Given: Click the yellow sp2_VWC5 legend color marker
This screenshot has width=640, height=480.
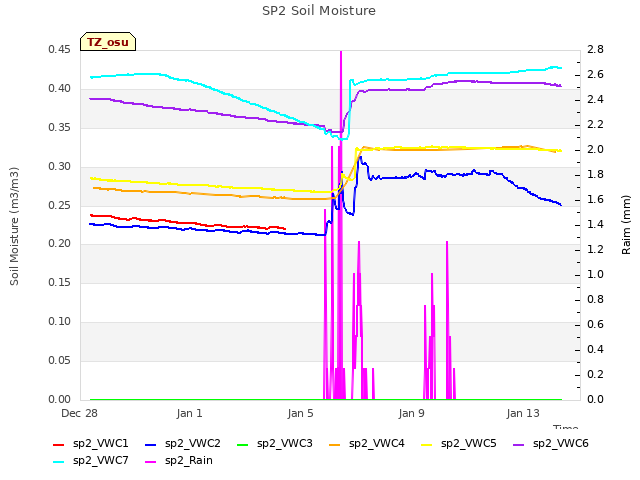Looking at the screenshot, I should click(x=427, y=445).
